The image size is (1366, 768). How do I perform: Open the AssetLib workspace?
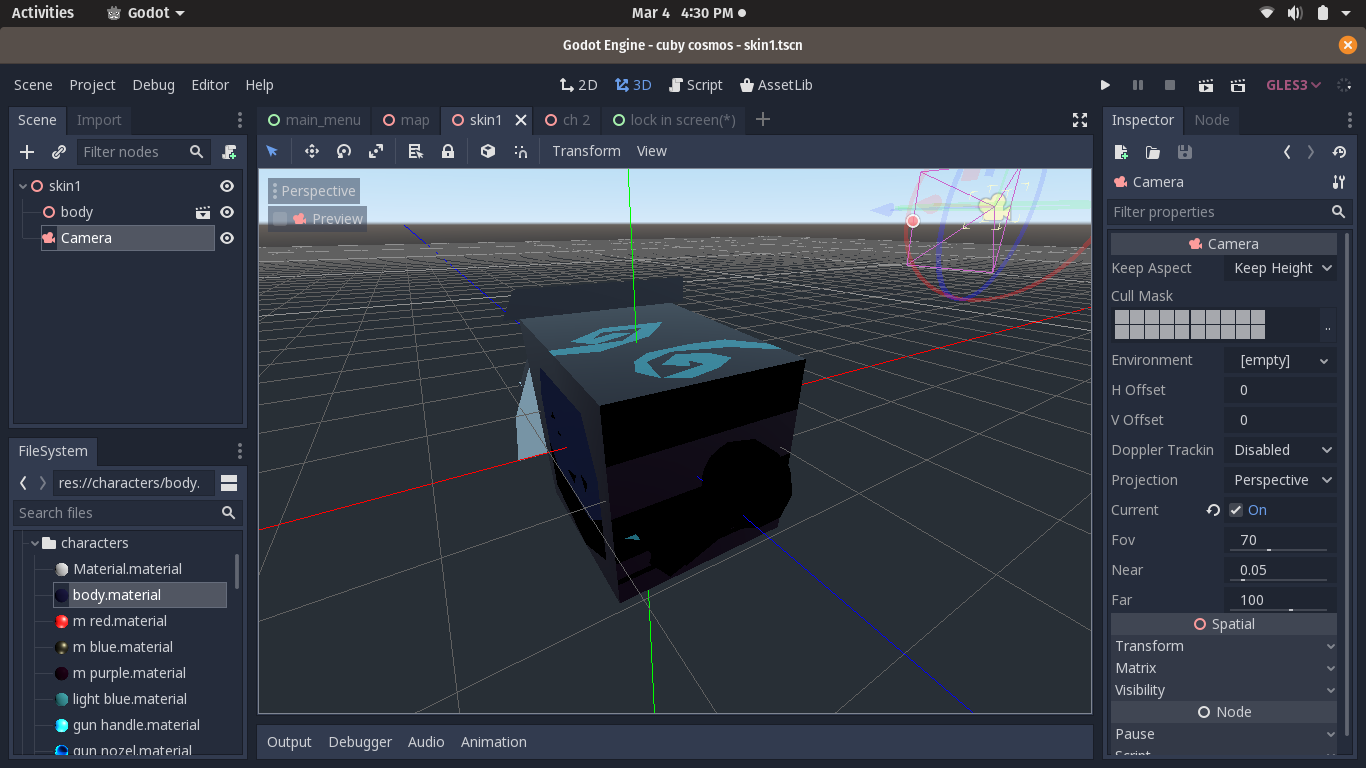[776, 85]
